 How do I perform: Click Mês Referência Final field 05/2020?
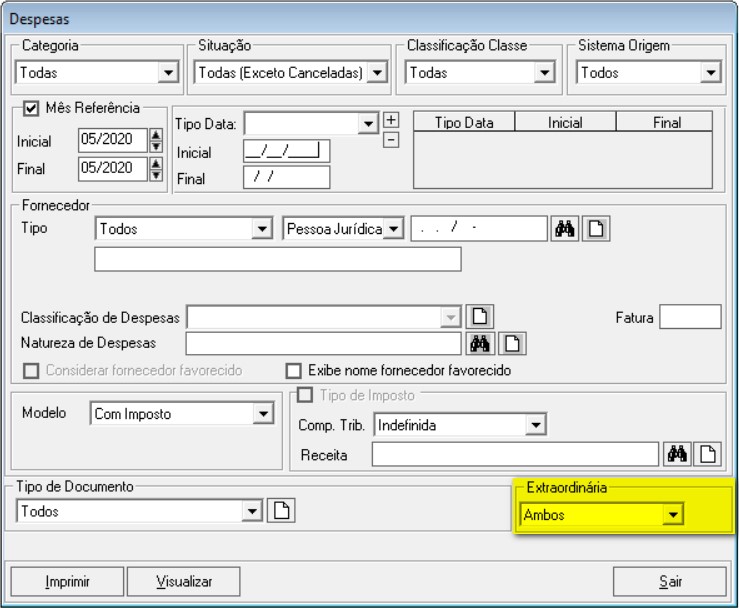(113, 168)
